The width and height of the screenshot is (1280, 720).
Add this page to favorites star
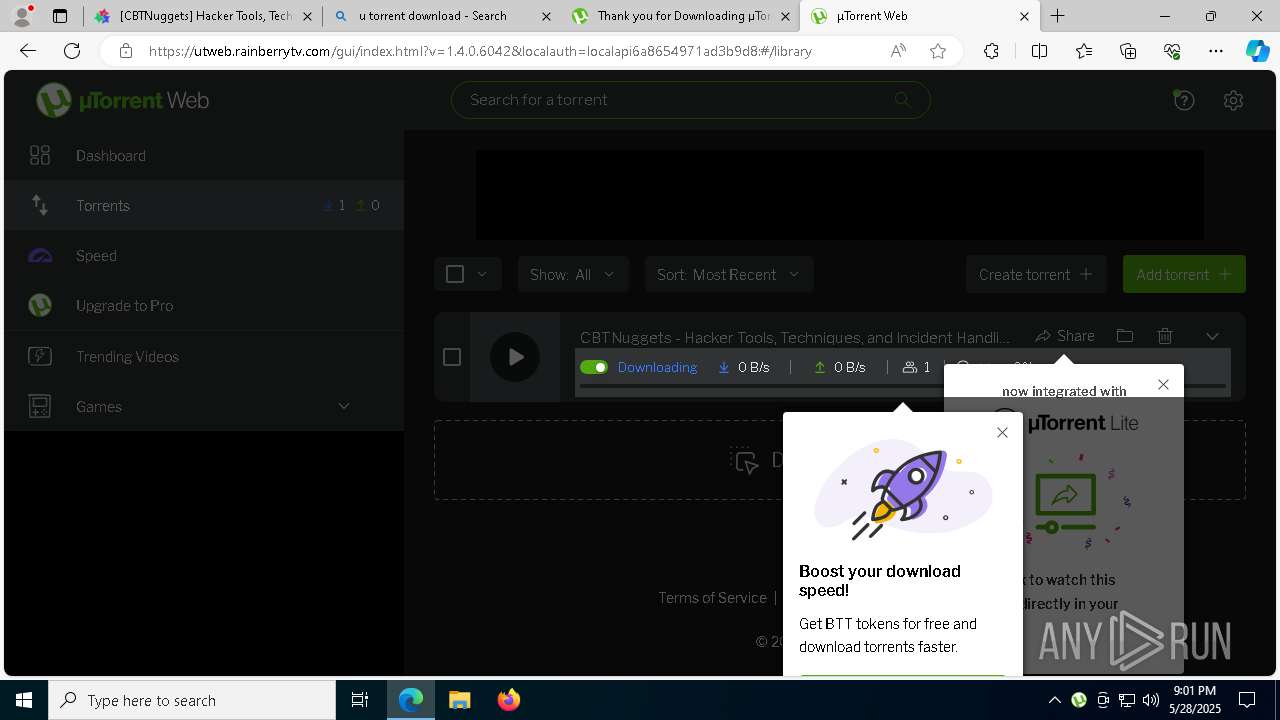pyautogui.click(x=938, y=51)
